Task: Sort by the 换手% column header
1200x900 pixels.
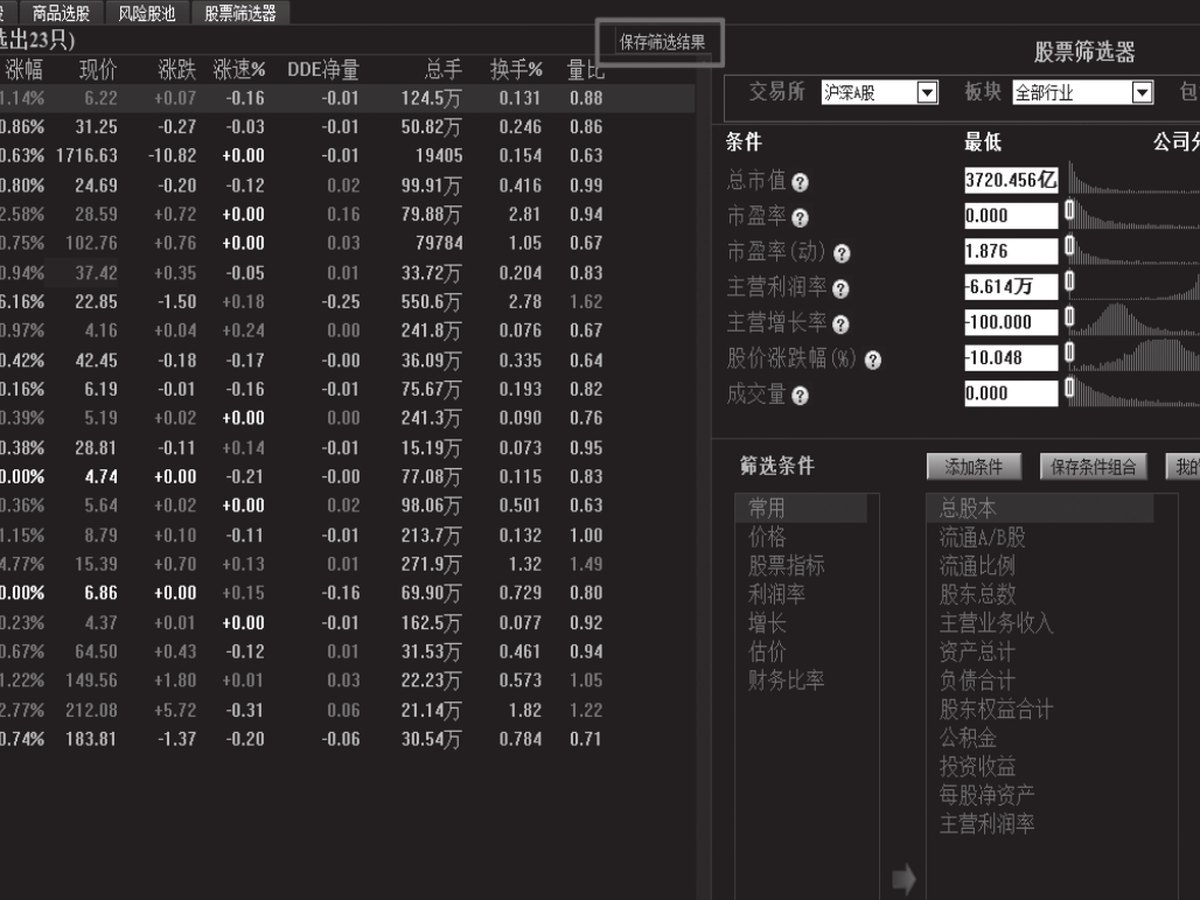Action: pyautogui.click(x=516, y=70)
